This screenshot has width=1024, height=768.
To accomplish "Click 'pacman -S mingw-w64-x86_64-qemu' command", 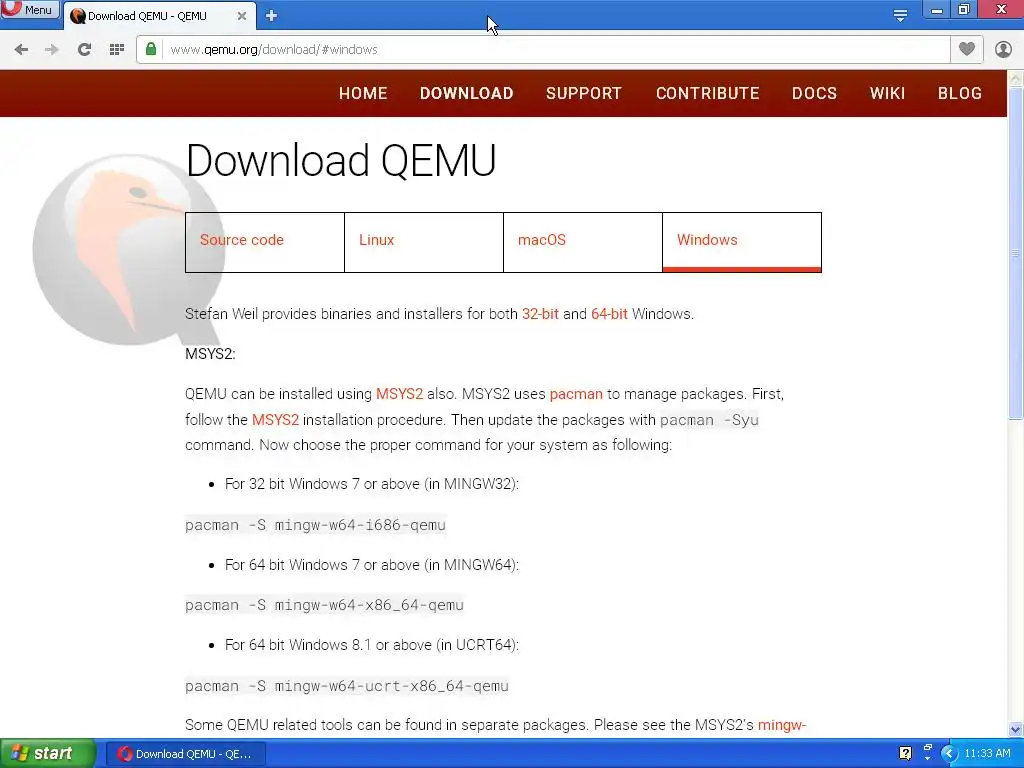I will [325, 605].
